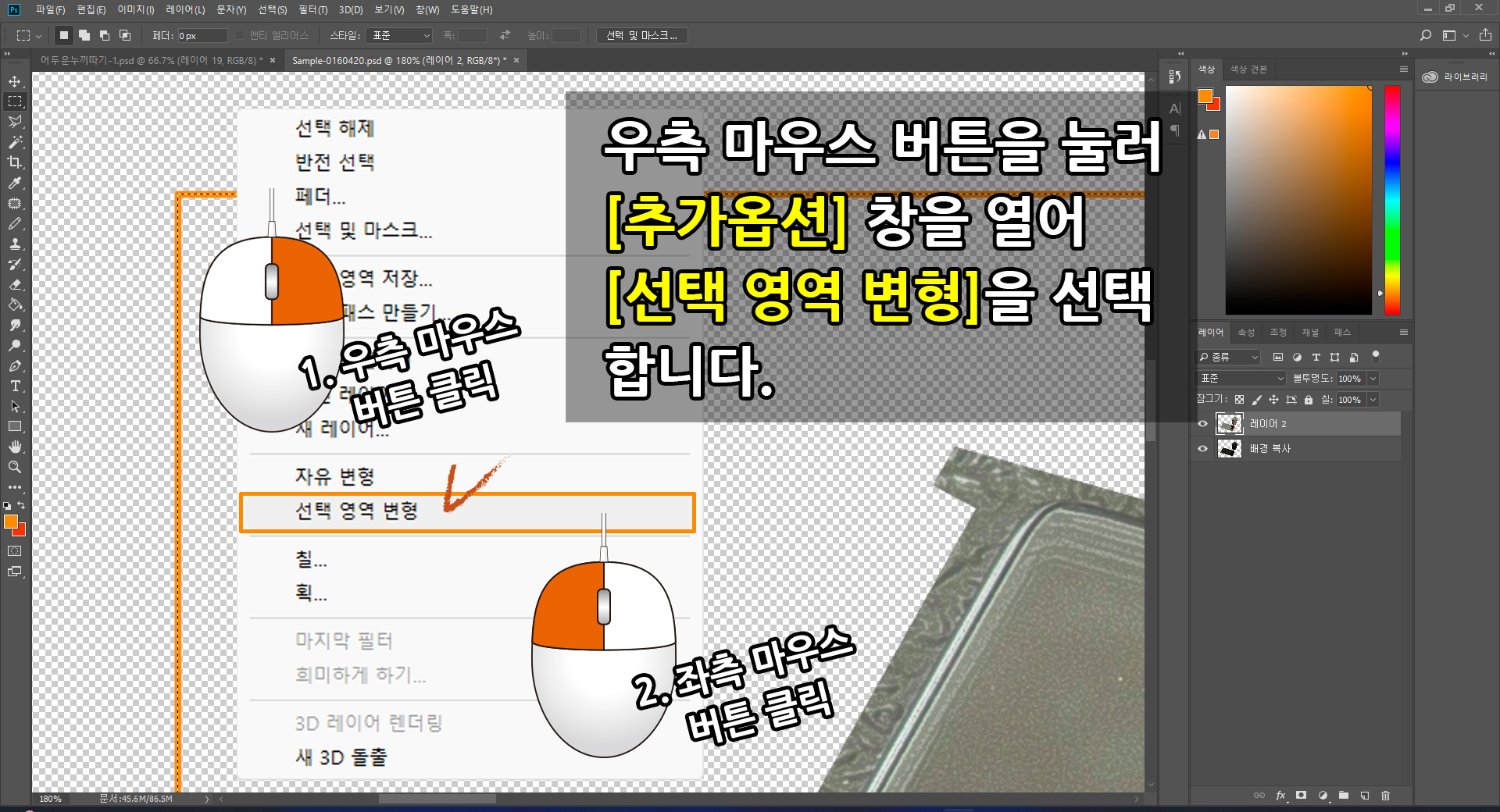Open the layer filter 종류 dropdown
Image resolution: width=1500 pixels, height=812 pixels.
tap(1229, 357)
